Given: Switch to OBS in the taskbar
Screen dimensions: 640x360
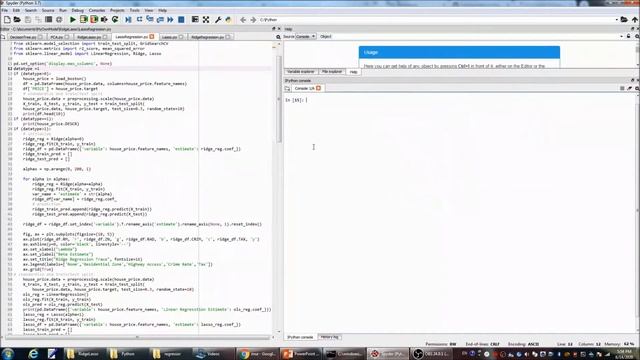Looking at the screenshot, I should click(431, 354).
